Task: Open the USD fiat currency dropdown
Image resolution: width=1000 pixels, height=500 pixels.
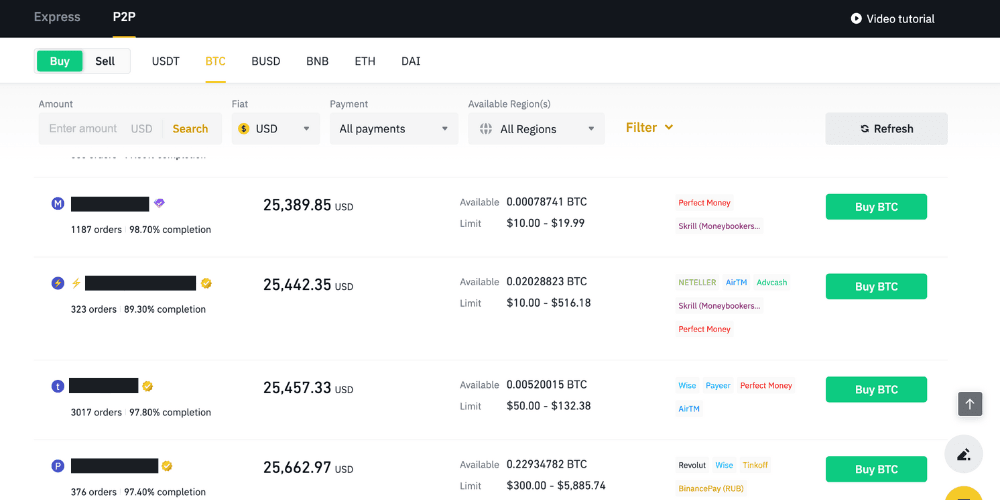Action: pyautogui.click(x=275, y=129)
